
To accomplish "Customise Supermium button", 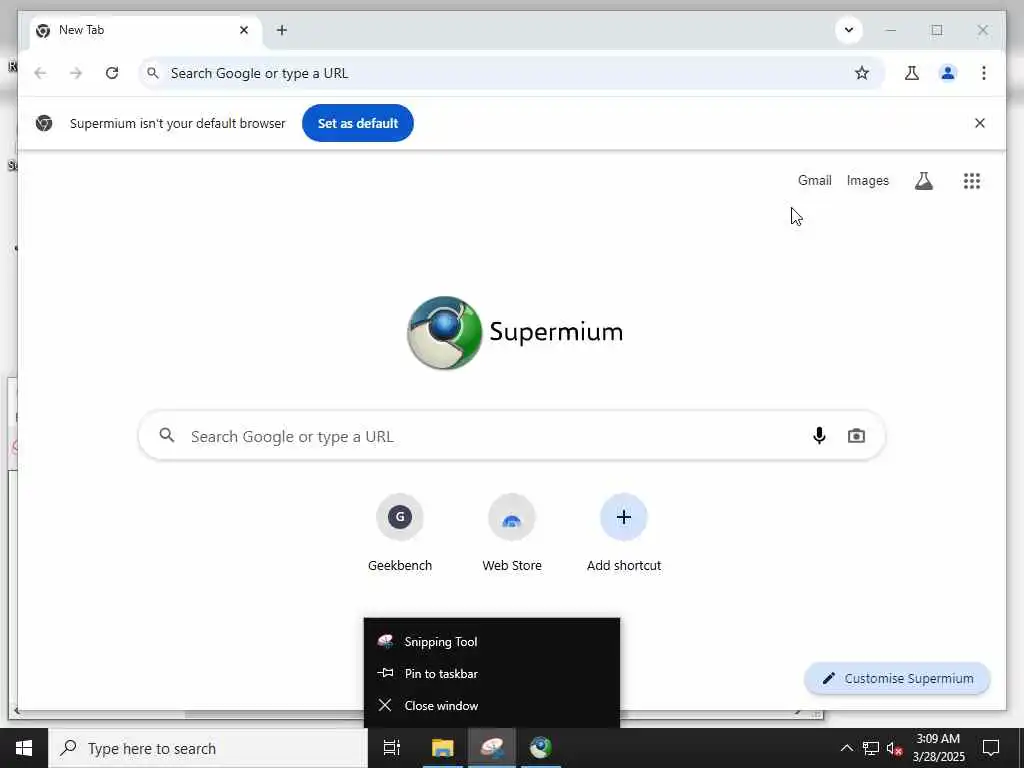I will pyautogui.click(x=897, y=679).
